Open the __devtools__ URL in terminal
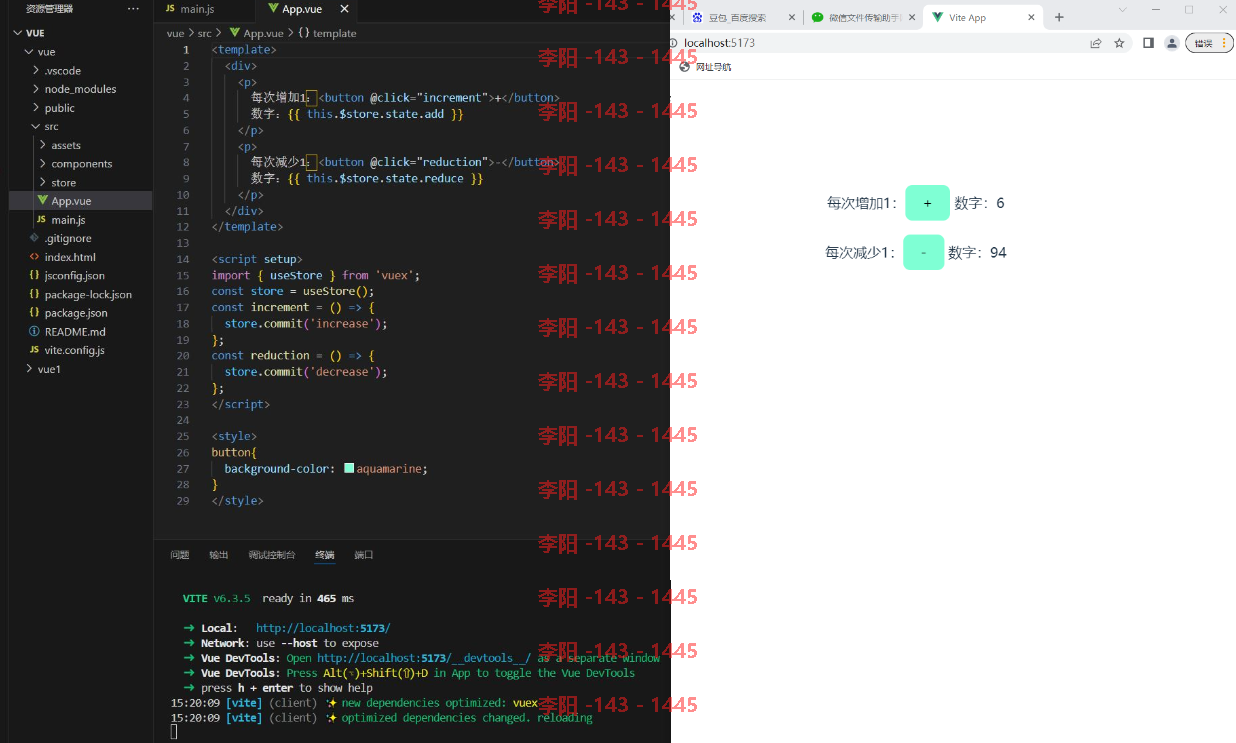 424,658
